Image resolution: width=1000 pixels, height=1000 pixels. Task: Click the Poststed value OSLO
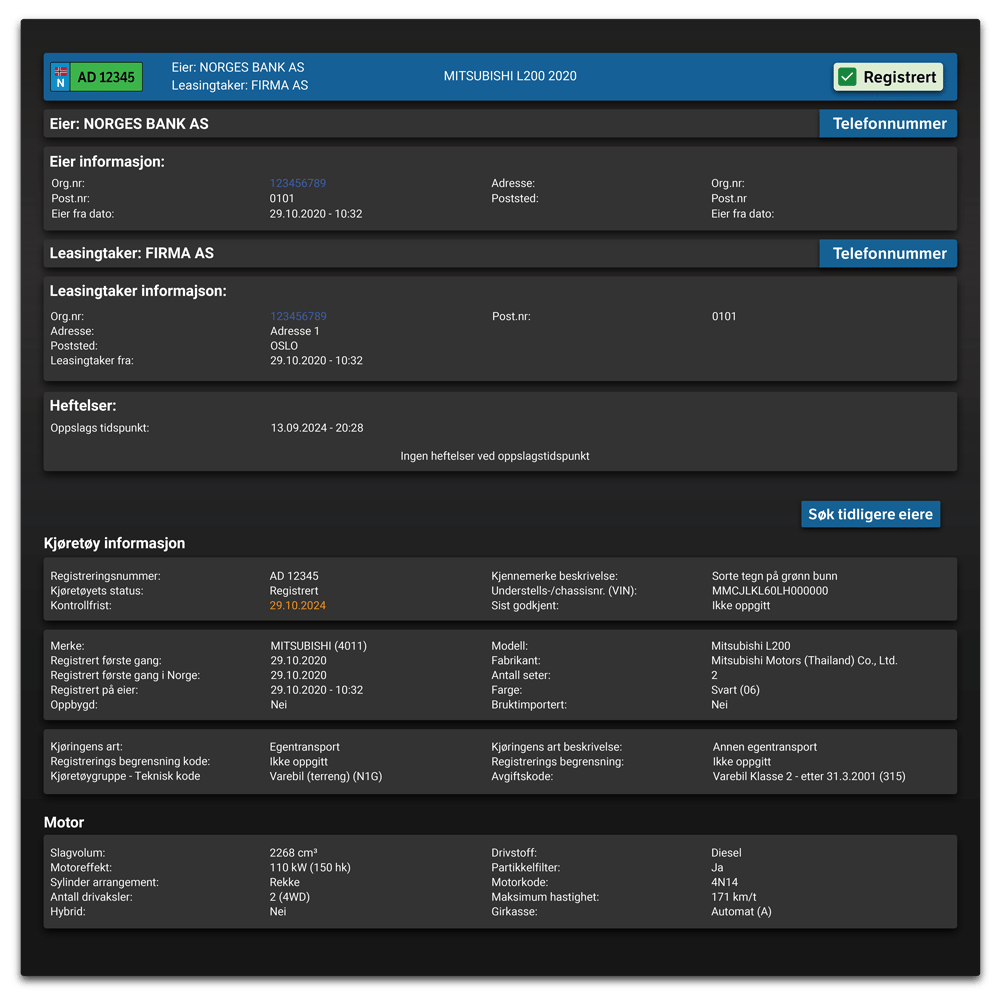tap(284, 346)
